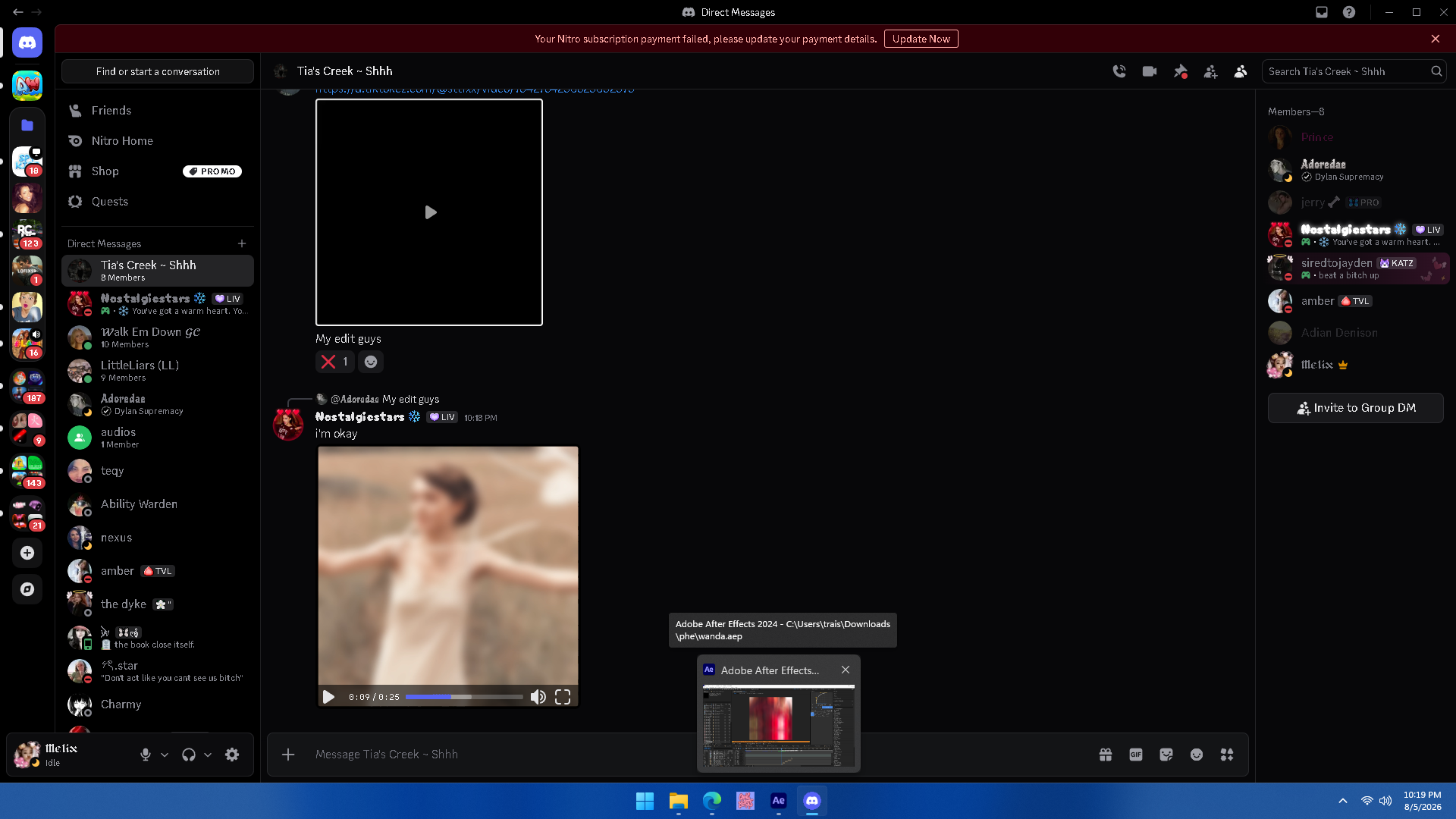Add friends to this group DM
Image resolution: width=1456 pixels, height=819 pixels.
[1210, 71]
